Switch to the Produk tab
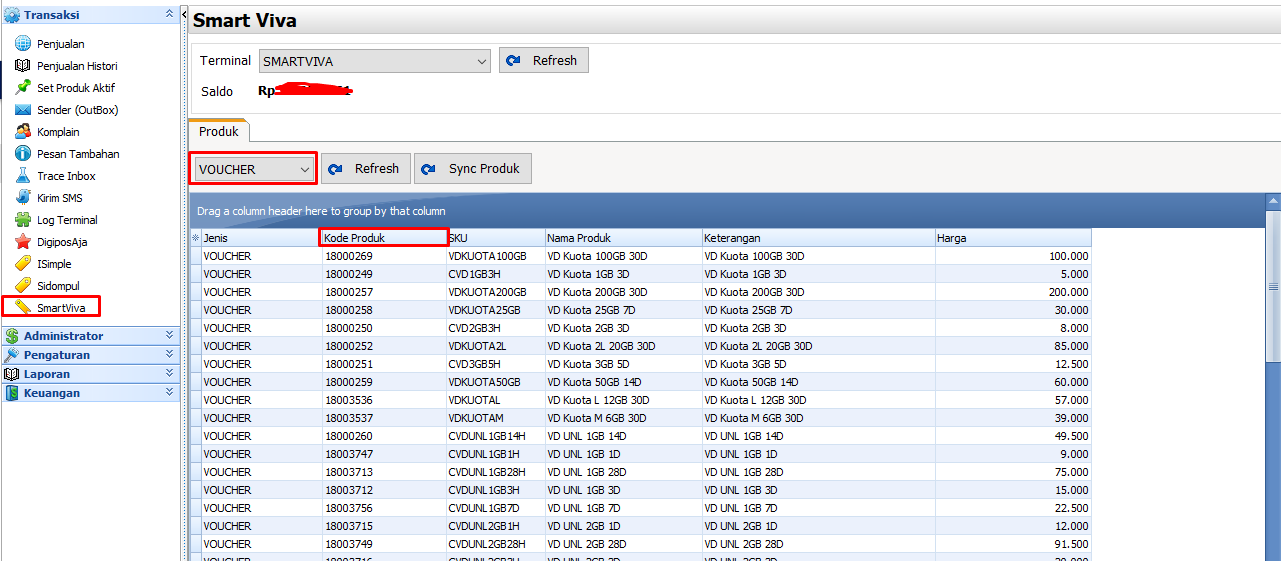Image resolution: width=1281 pixels, height=561 pixels. point(219,131)
